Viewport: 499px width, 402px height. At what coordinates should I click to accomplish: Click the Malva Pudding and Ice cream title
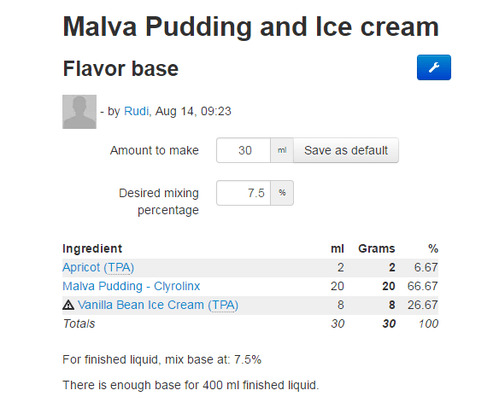251,27
